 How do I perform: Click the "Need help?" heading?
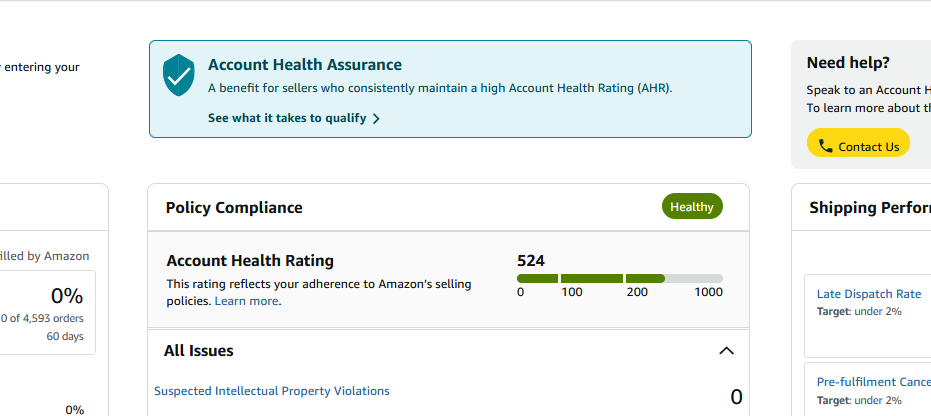[848, 62]
